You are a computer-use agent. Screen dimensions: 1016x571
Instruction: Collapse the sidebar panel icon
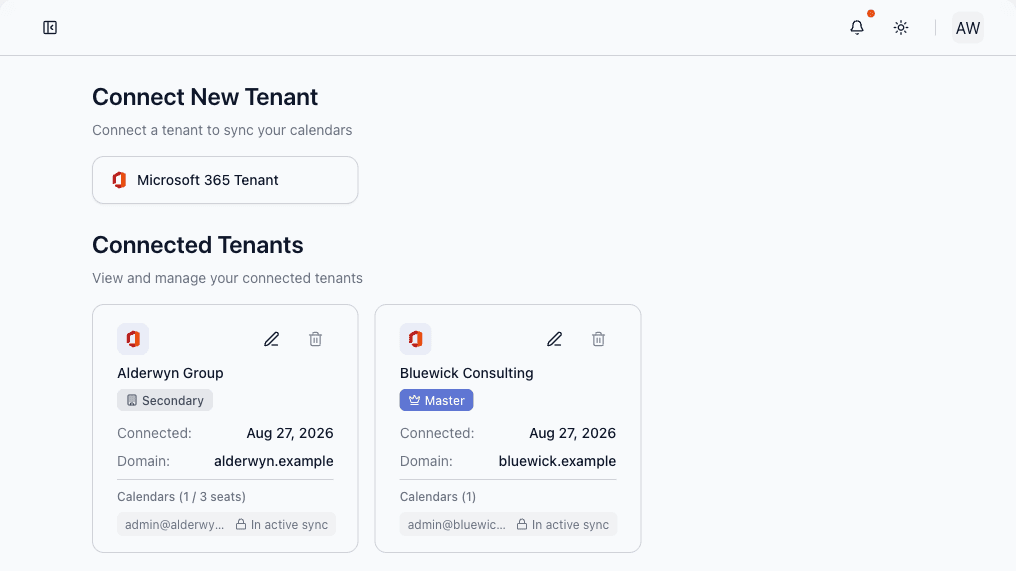pyautogui.click(x=50, y=28)
